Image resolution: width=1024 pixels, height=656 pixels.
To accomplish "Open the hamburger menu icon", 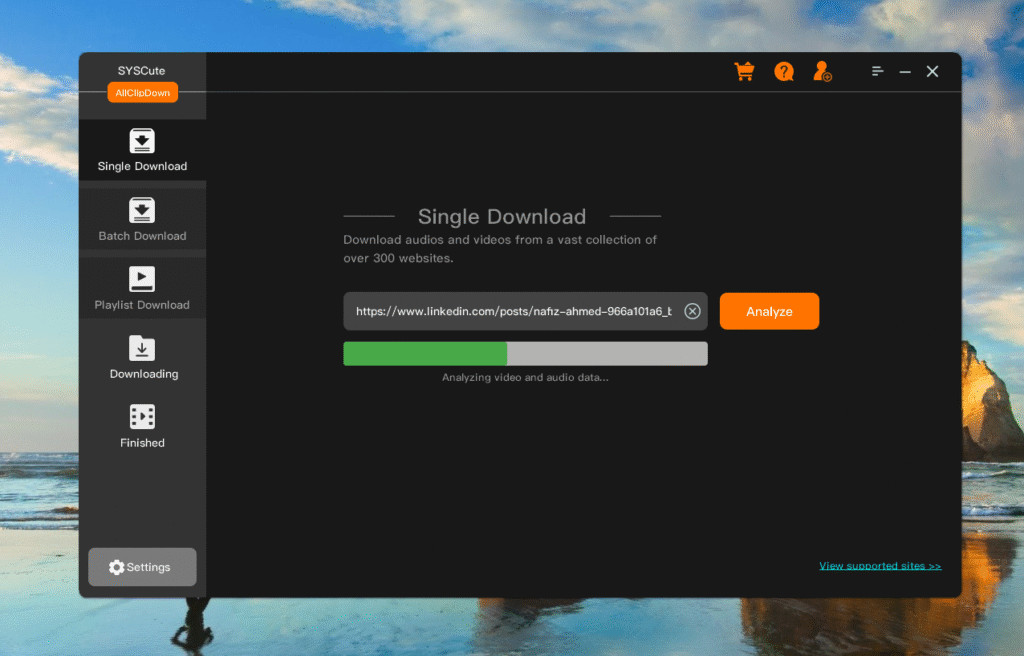I will tap(877, 71).
